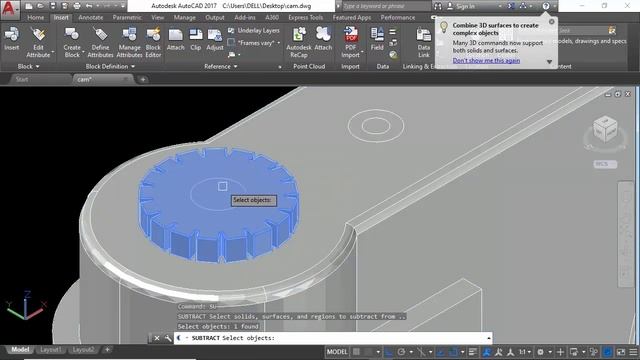Open the AutoCAD application menu logo
This screenshot has height=360, width=640.
[9, 10]
